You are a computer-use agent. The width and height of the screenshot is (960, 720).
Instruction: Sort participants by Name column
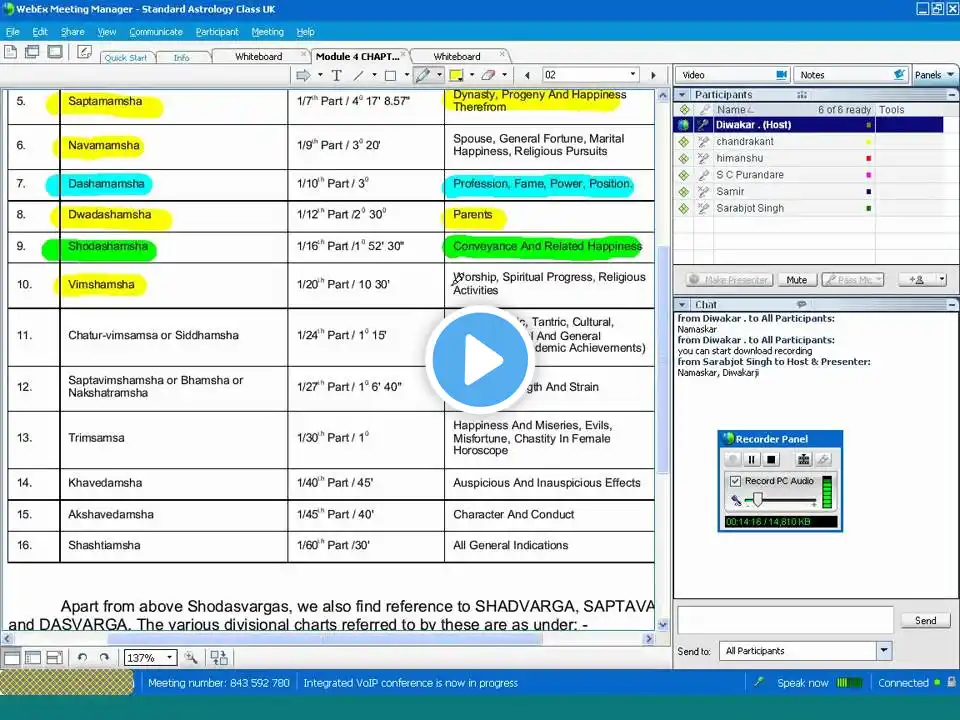[735, 110]
